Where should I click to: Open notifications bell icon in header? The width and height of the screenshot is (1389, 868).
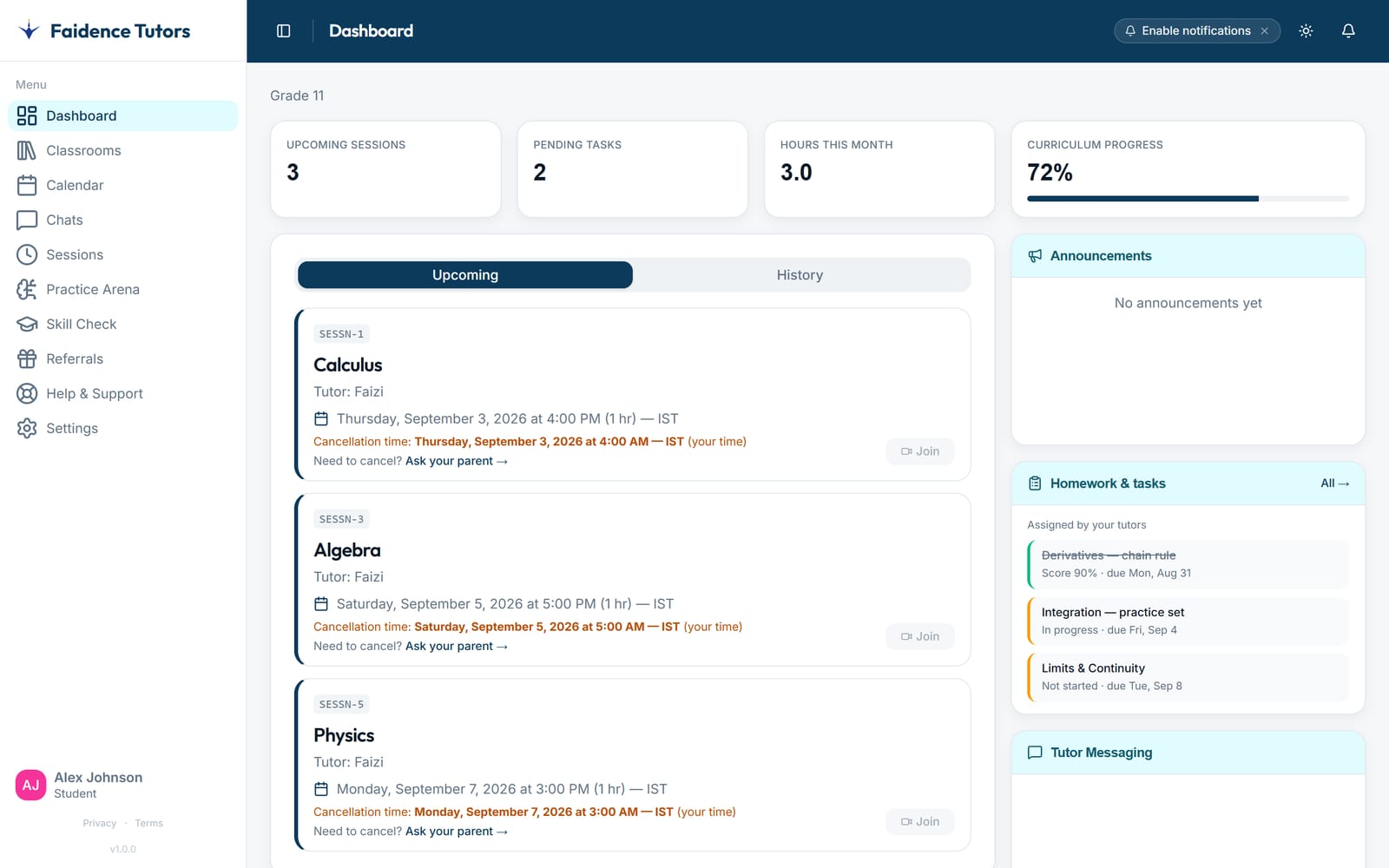pos(1348,30)
